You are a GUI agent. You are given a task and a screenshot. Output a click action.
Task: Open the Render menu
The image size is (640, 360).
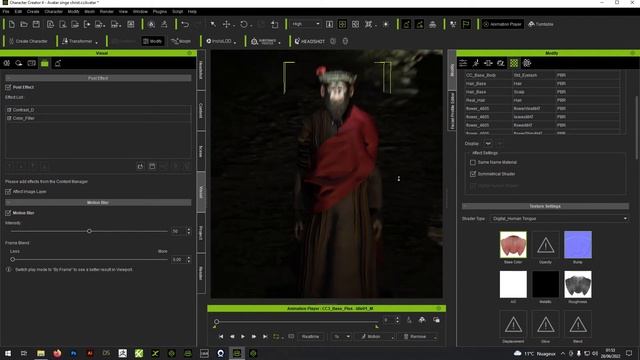click(107, 11)
